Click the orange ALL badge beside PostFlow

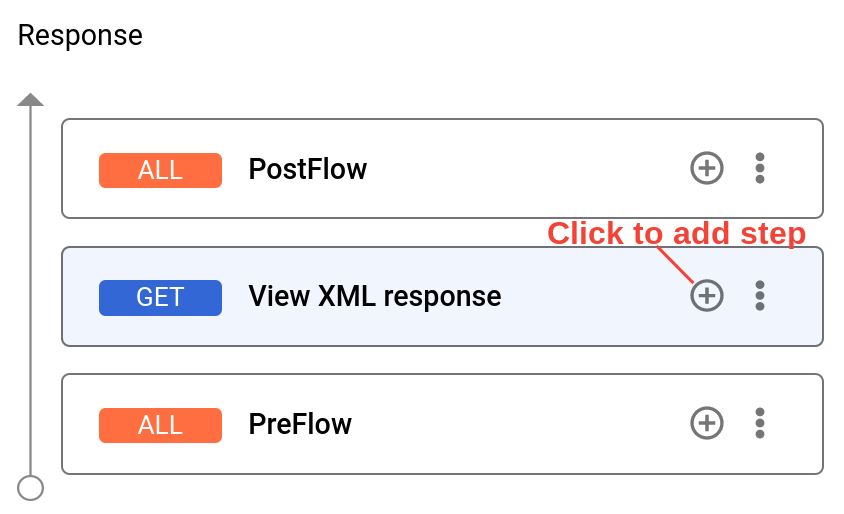pos(160,170)
